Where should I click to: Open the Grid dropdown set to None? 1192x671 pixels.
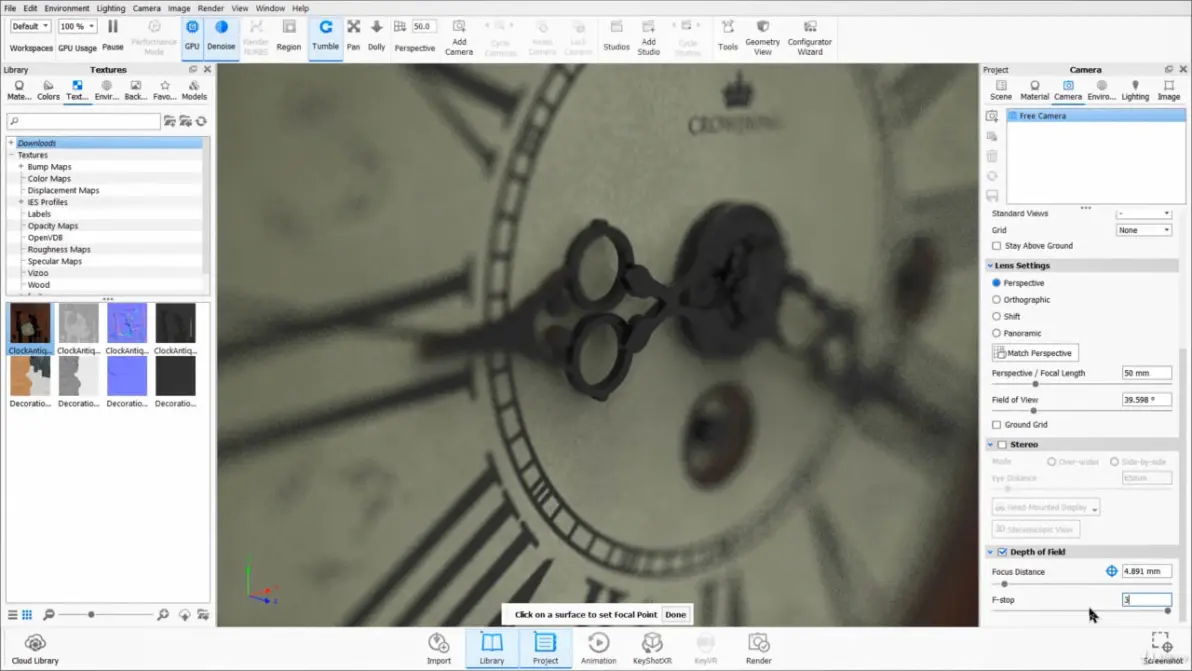(1143, 229)
